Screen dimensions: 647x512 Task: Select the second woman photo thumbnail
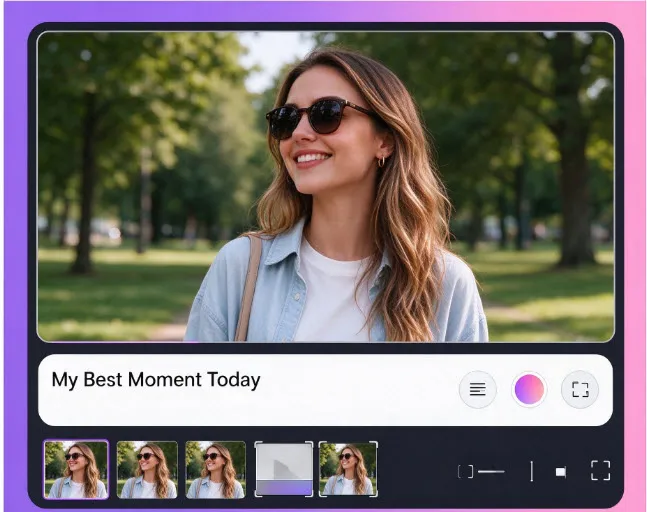pyautogui.click(x=147, y=470)
